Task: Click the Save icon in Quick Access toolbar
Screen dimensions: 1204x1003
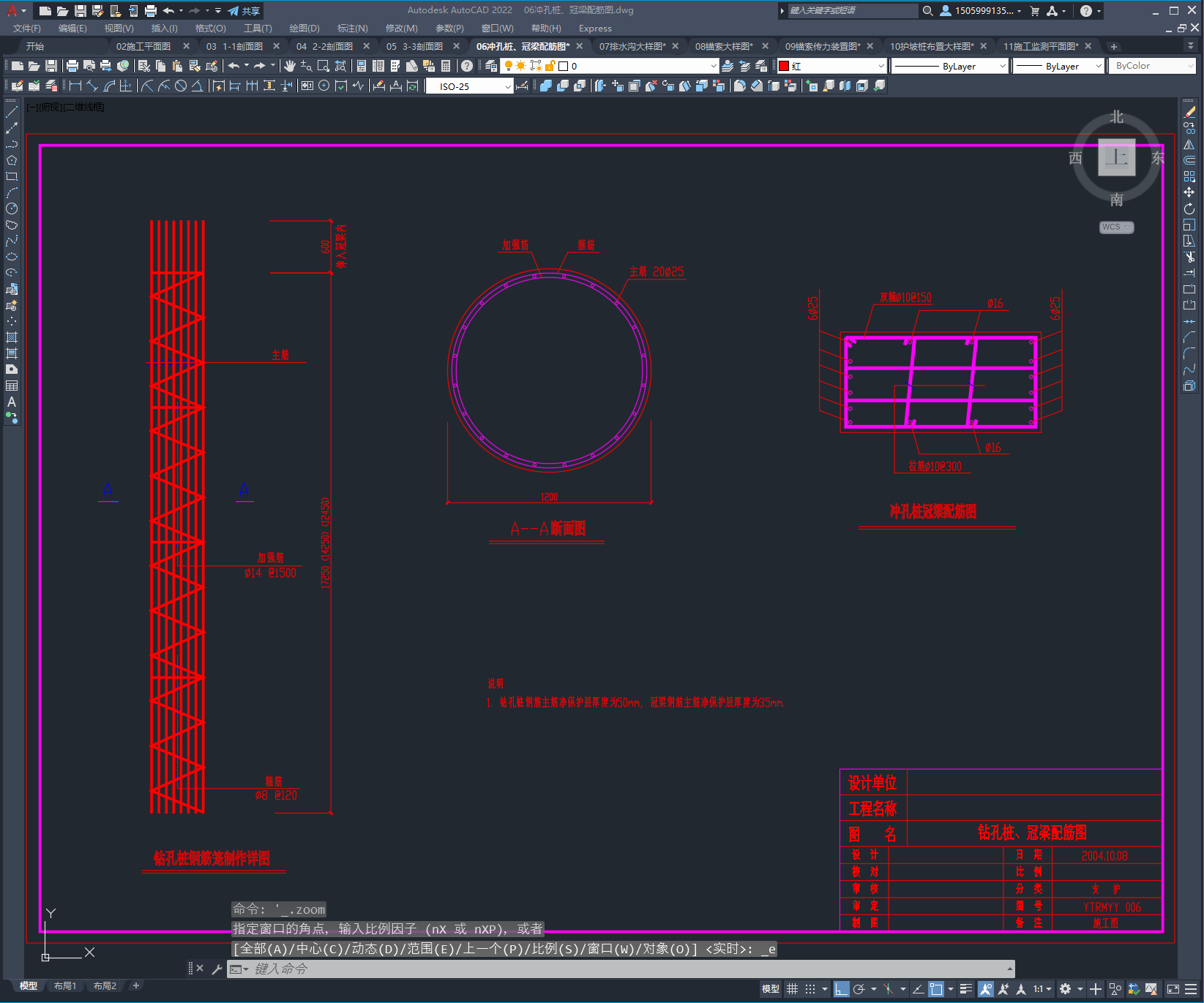Action: 81,11
